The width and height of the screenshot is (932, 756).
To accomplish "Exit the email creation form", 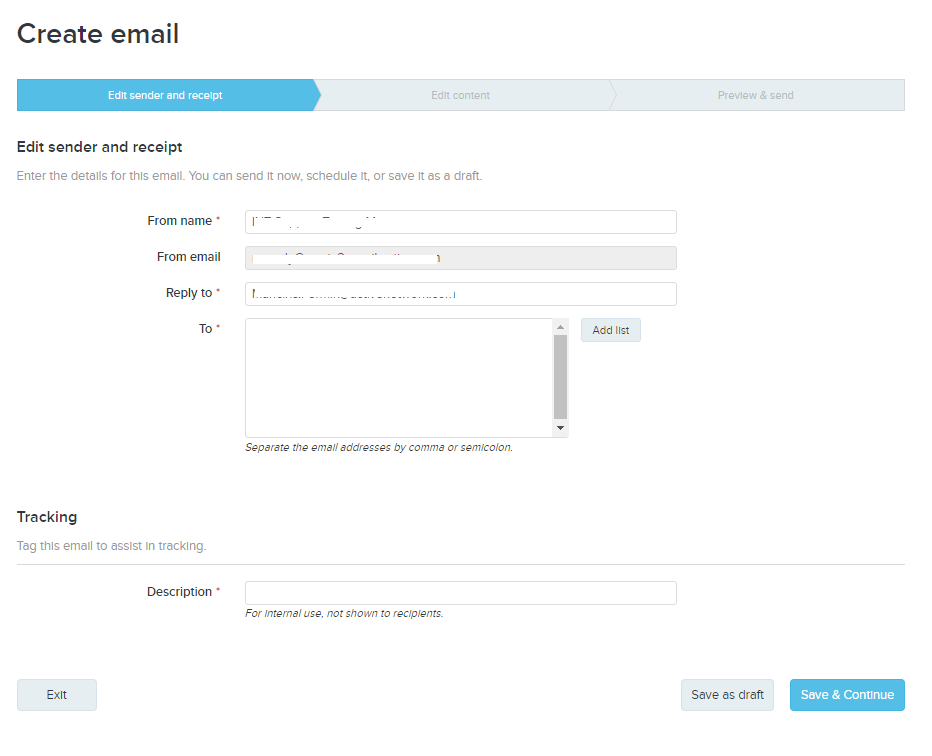I will click(57, 695).
